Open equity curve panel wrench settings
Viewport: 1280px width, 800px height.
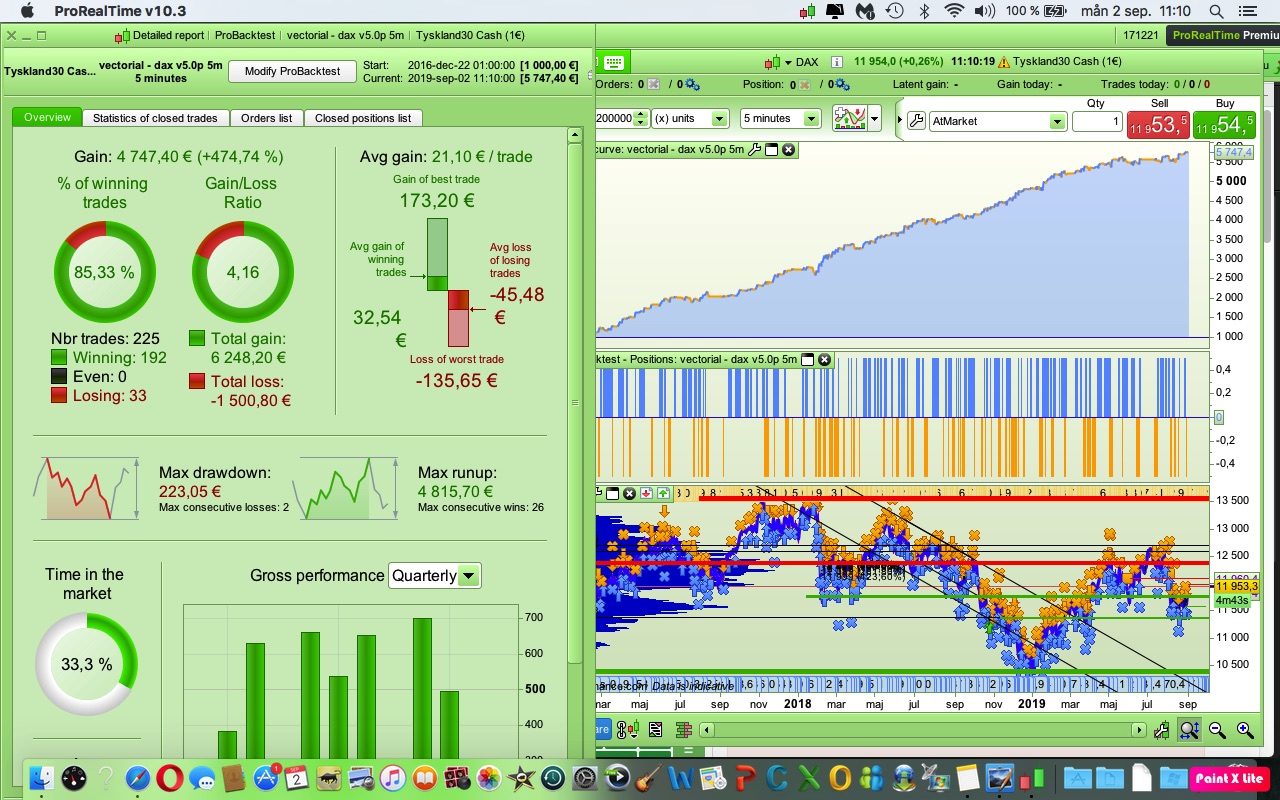click(x=755, y=150)
